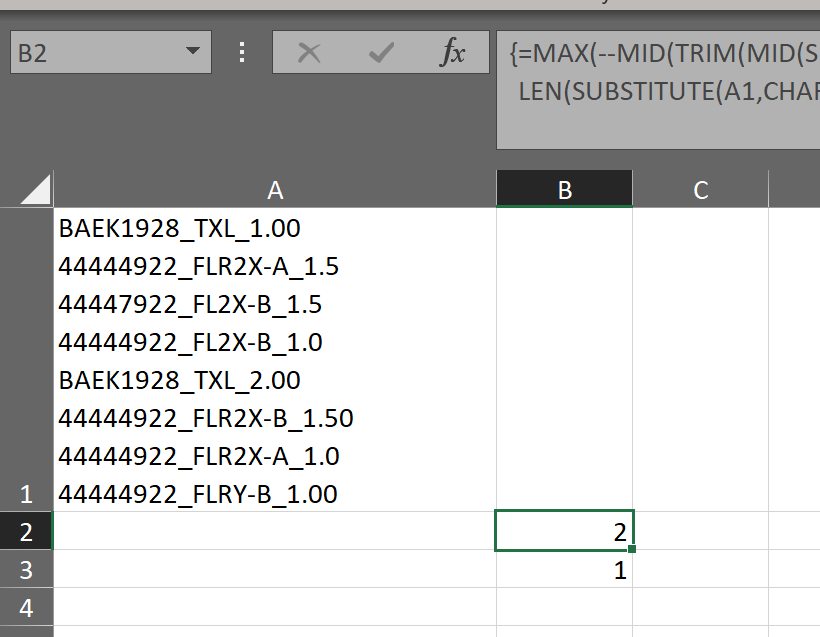Image resolution: width=820 pixels, height=637 pixels.
Task: Select cell B2 showing value 2
Action: tap(564, 531)
